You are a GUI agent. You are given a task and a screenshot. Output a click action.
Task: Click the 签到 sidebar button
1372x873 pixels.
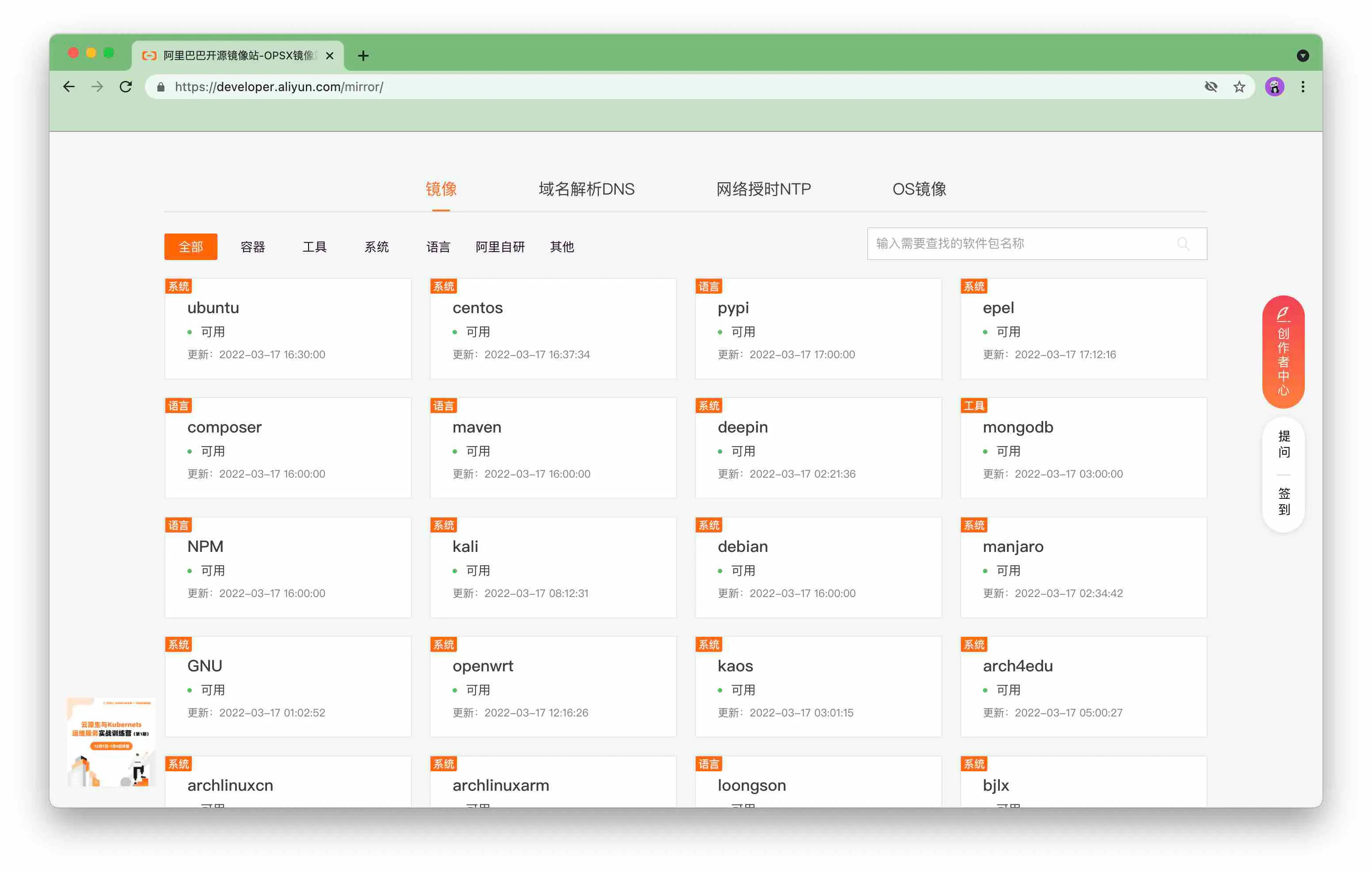[1284, 501]
